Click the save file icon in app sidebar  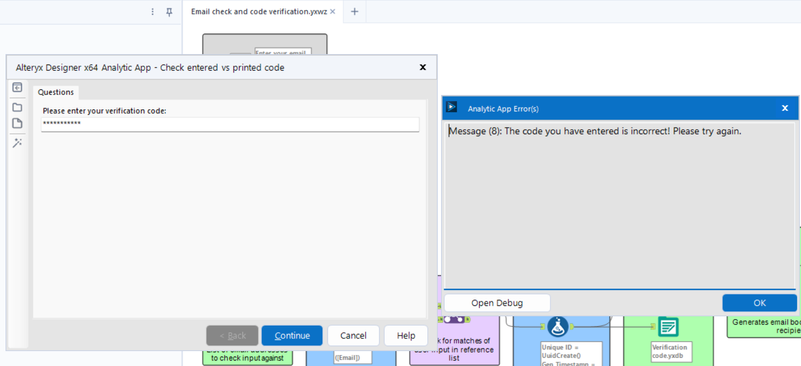click(17, 123)
